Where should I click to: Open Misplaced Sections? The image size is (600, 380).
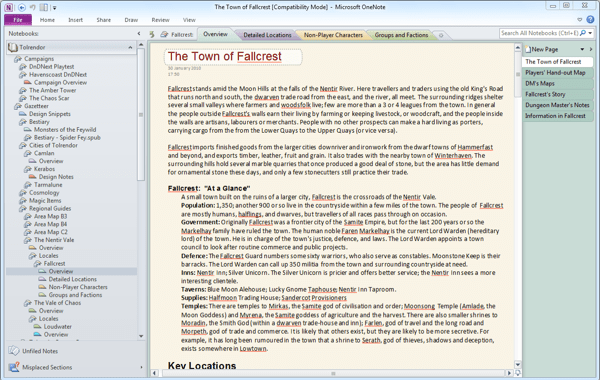coord(47,367)
